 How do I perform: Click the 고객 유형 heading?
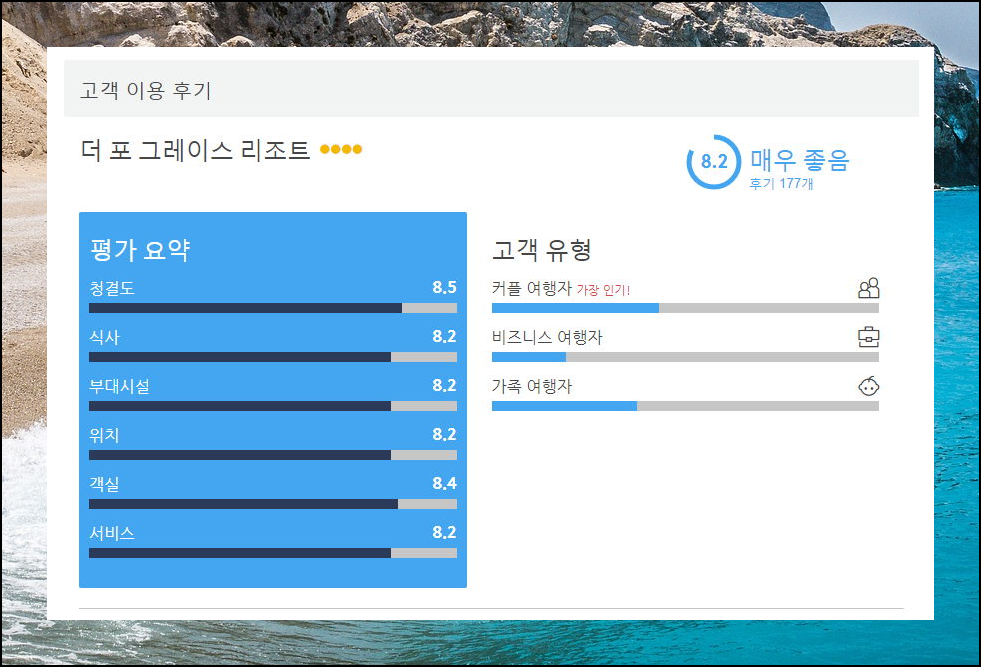click(542, 250)
